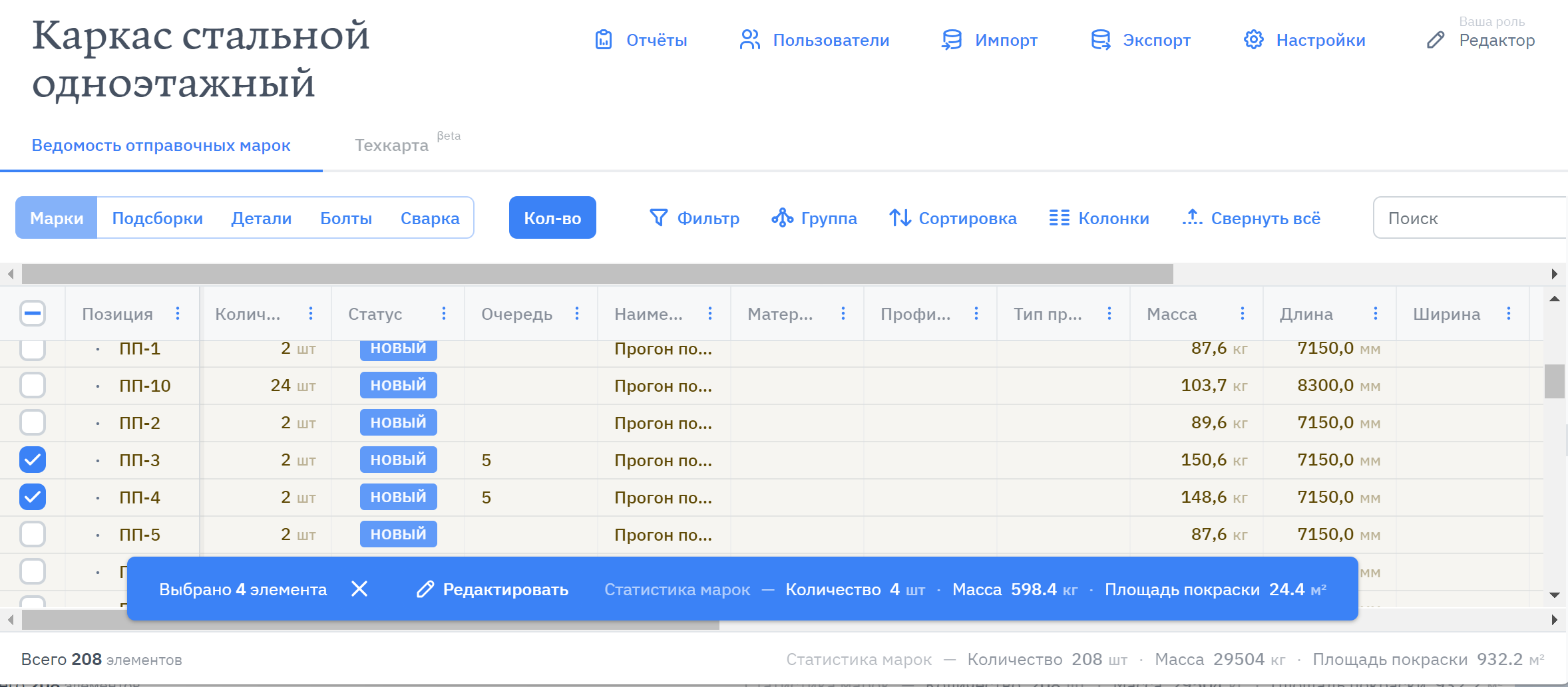Viewport: 1568px width, 687px height.
Task: Click upper scrollbar left arrow
Action: coord(10,273)
